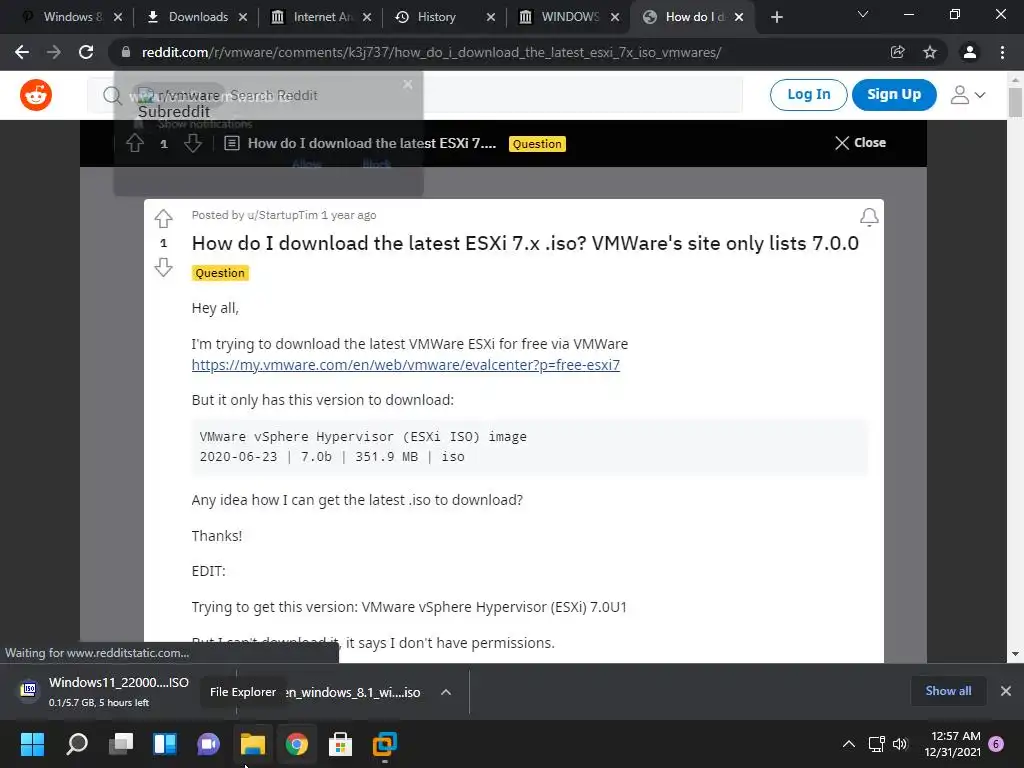Click the address bar URL
This screenshot has width=1024, height=768.
[x=431, y=52]
